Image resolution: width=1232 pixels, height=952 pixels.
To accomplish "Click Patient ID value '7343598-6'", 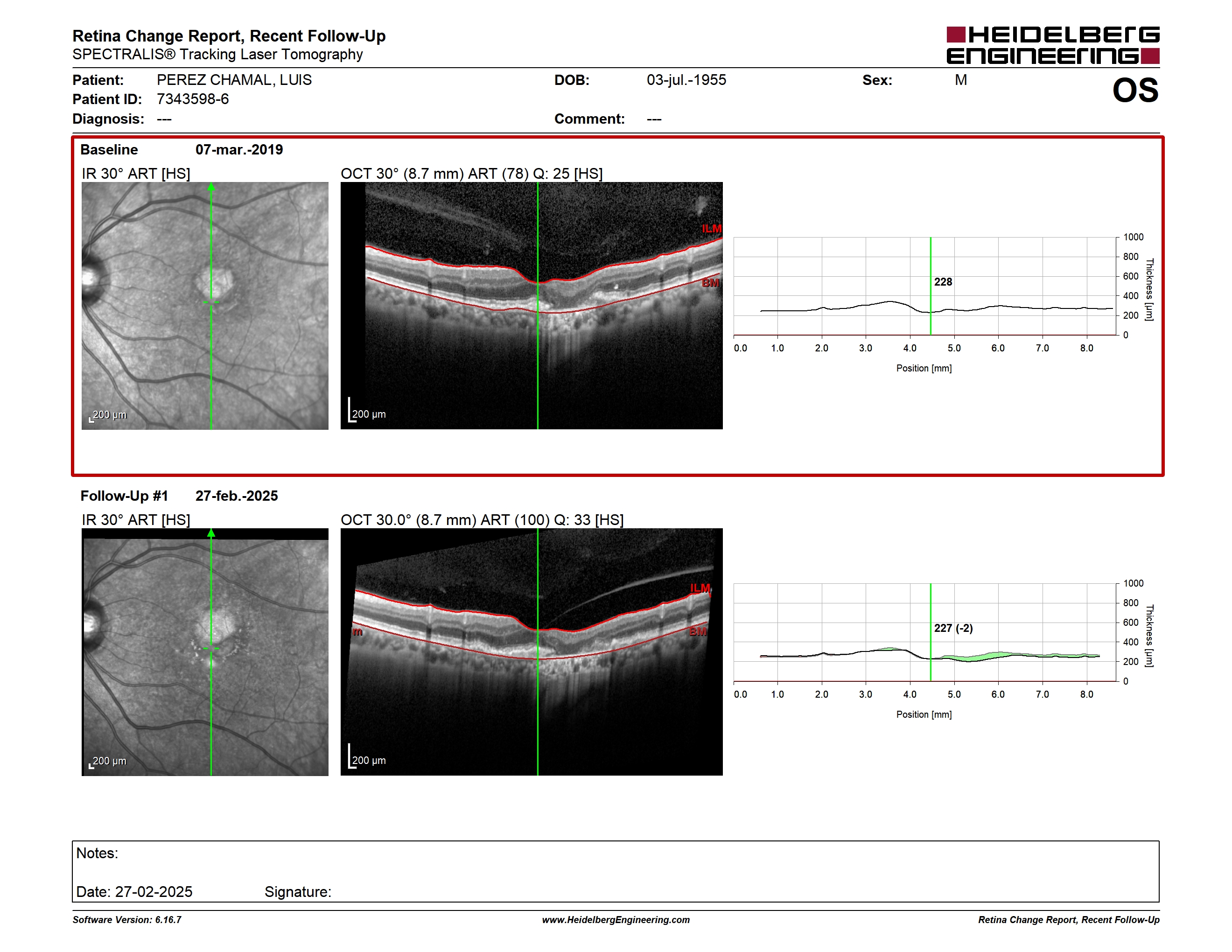I will pos(193,98).
